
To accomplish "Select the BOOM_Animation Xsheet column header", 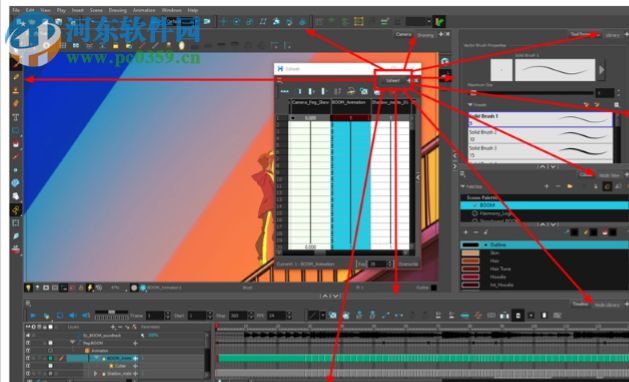I will 351,106.
